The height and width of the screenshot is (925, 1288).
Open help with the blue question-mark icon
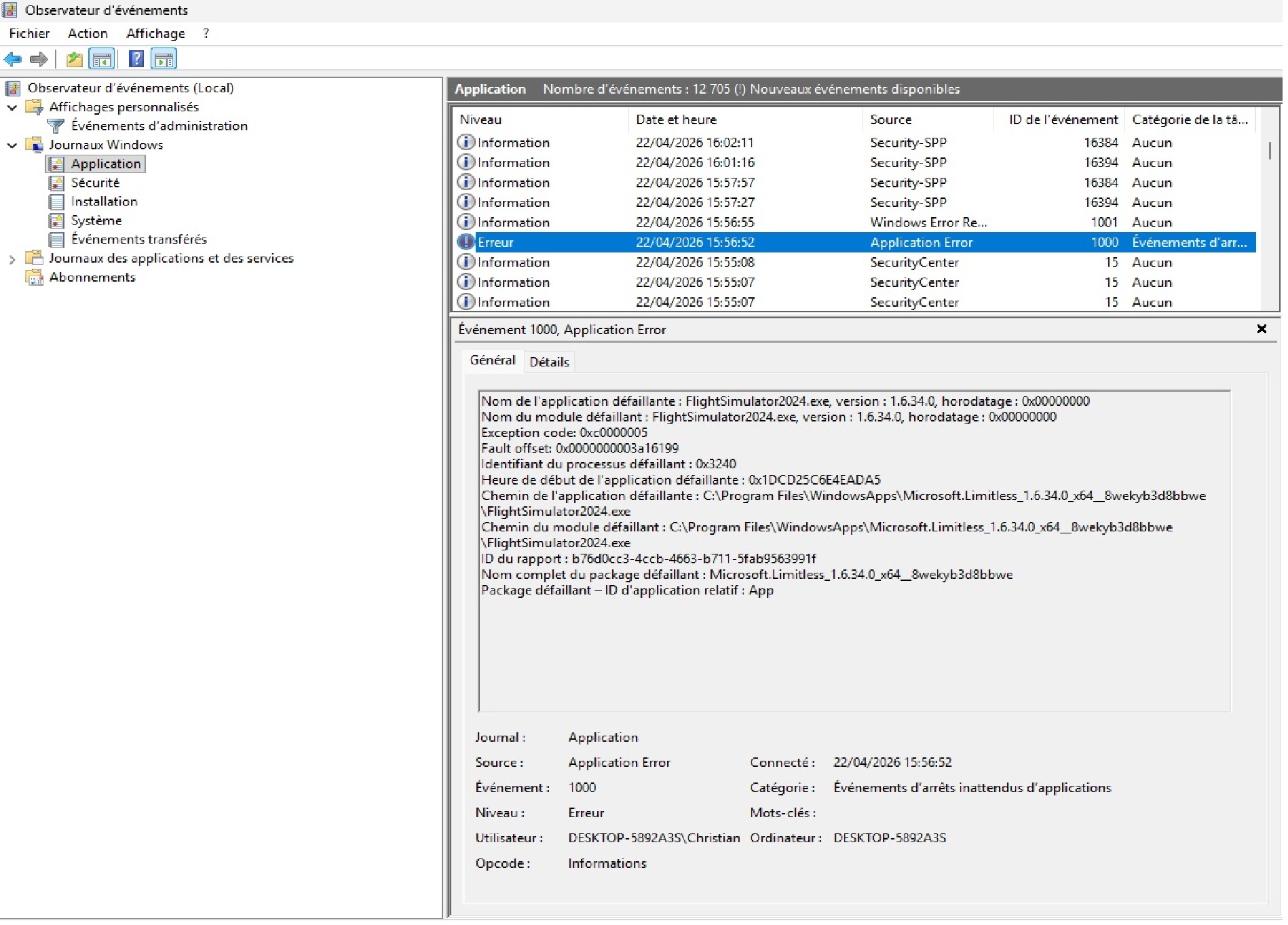(x=136, y=60)
